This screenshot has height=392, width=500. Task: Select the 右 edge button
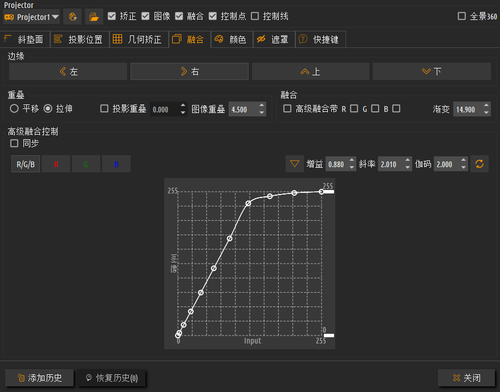click(189, 71)
